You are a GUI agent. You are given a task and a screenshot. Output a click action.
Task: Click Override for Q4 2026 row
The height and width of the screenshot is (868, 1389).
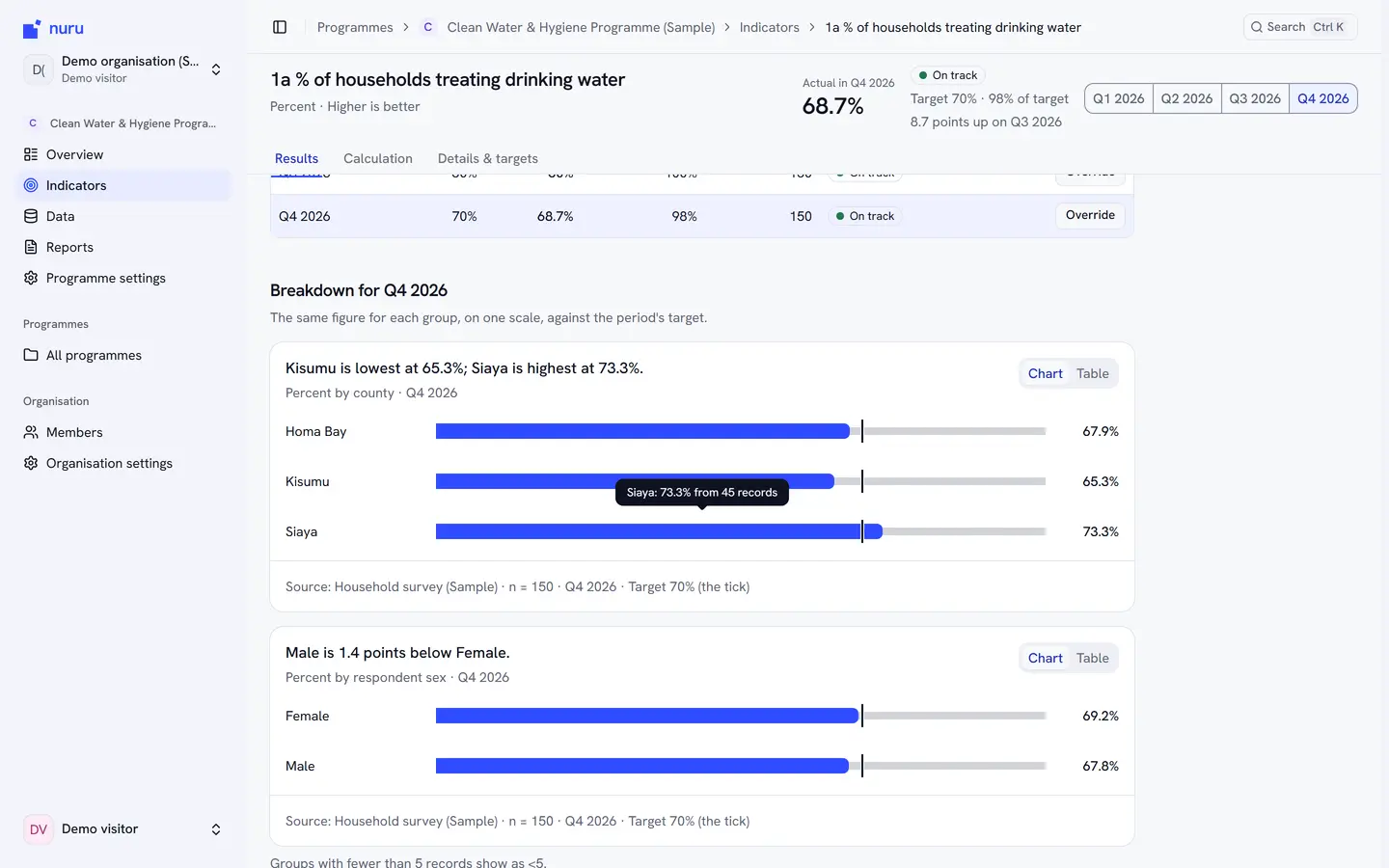tap(1090, 215)
